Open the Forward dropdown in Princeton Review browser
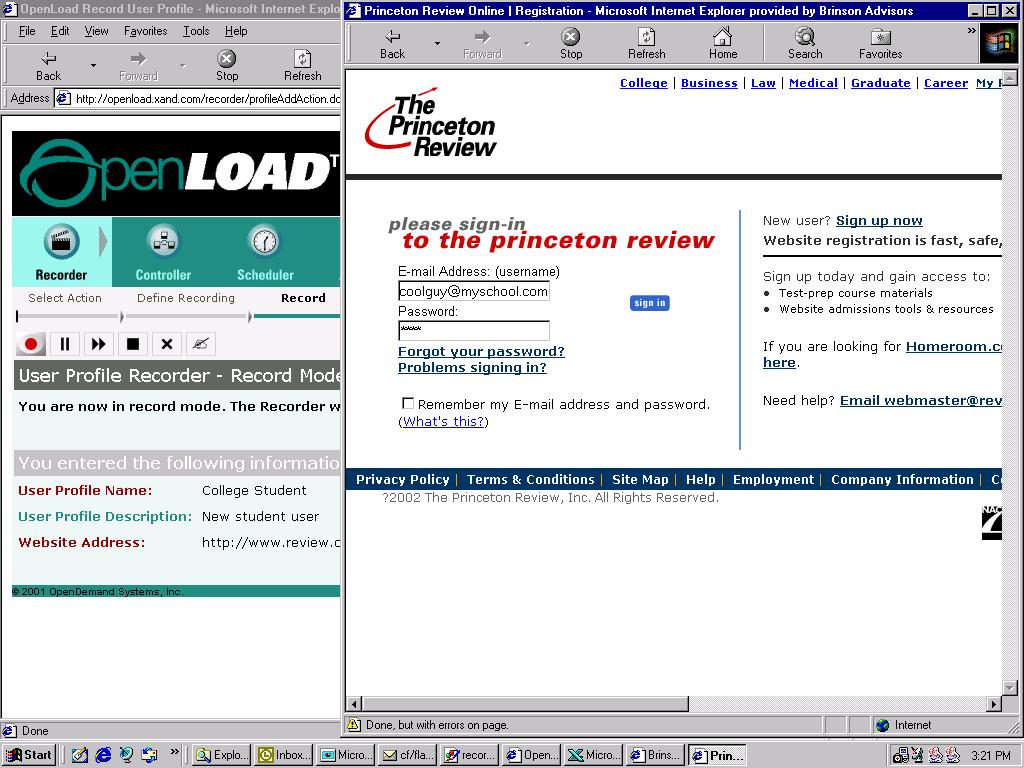Viewport: 1024px width, 768px height. [526, 44]
